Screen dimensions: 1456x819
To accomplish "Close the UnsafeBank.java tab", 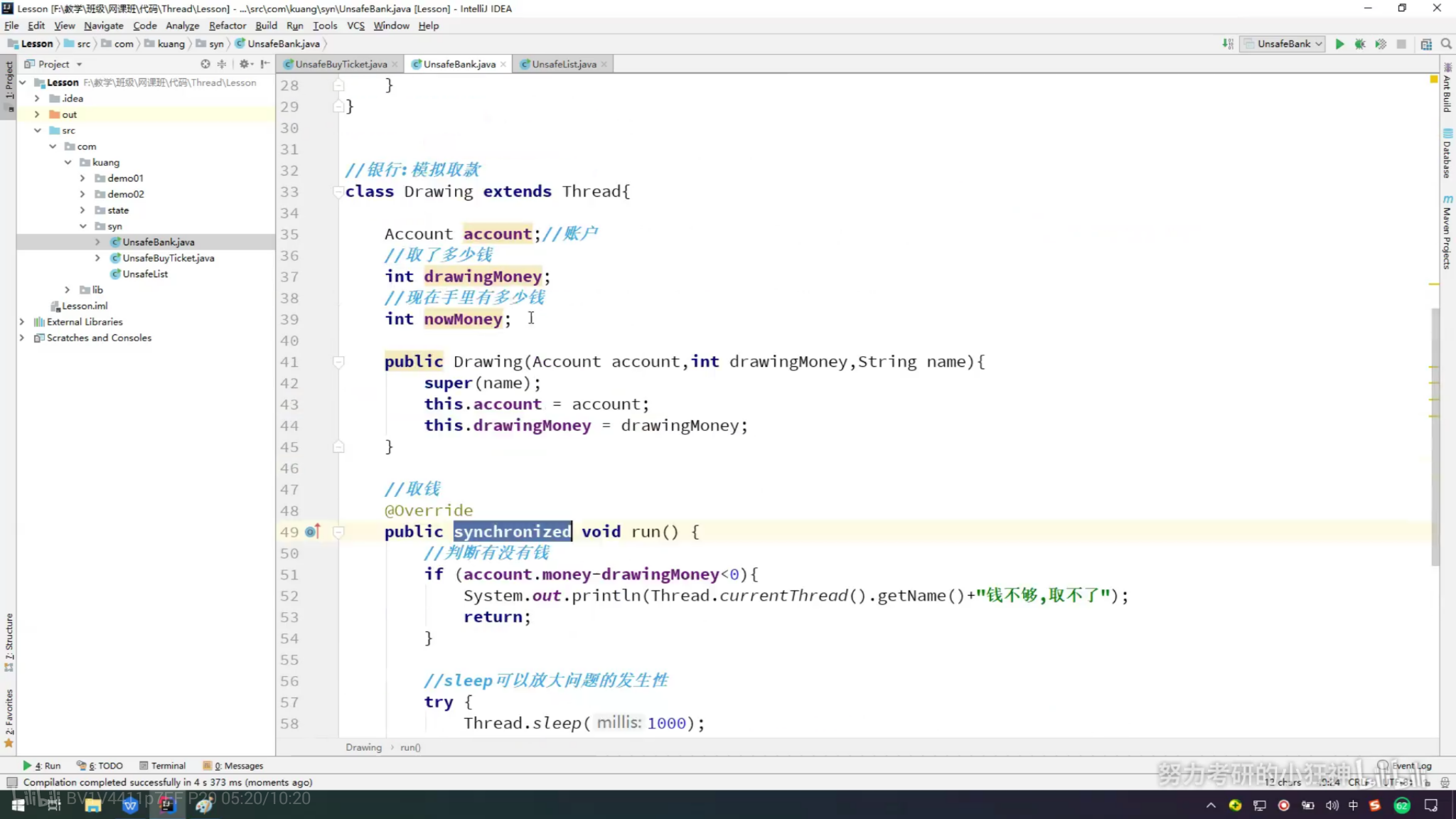I will [503, 64].
